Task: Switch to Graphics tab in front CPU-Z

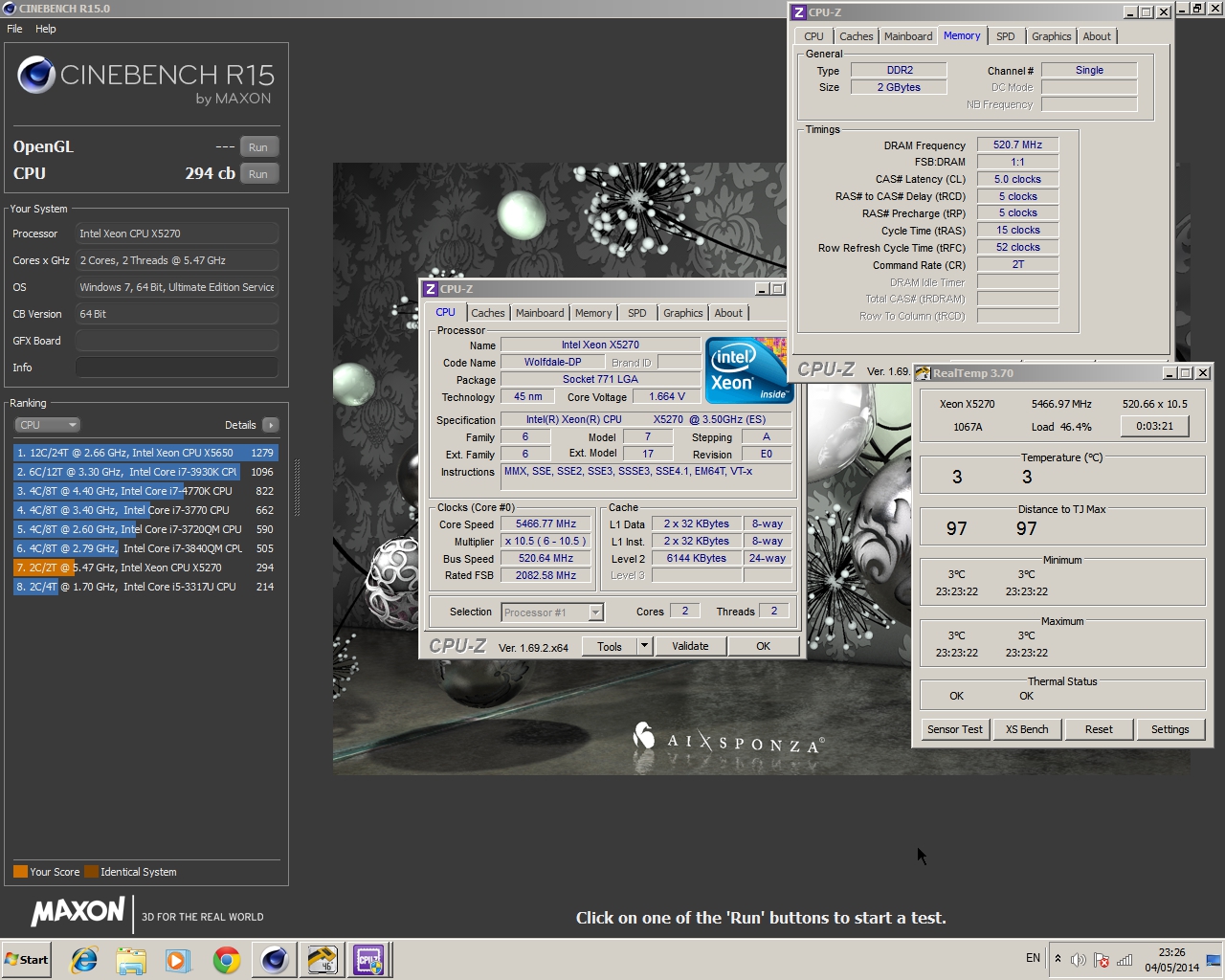Action: (683, 313)
